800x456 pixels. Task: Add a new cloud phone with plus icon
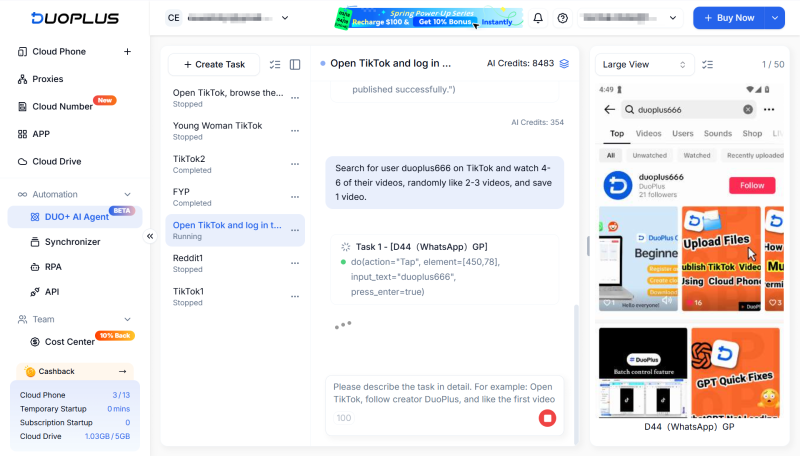click(128, 52)
